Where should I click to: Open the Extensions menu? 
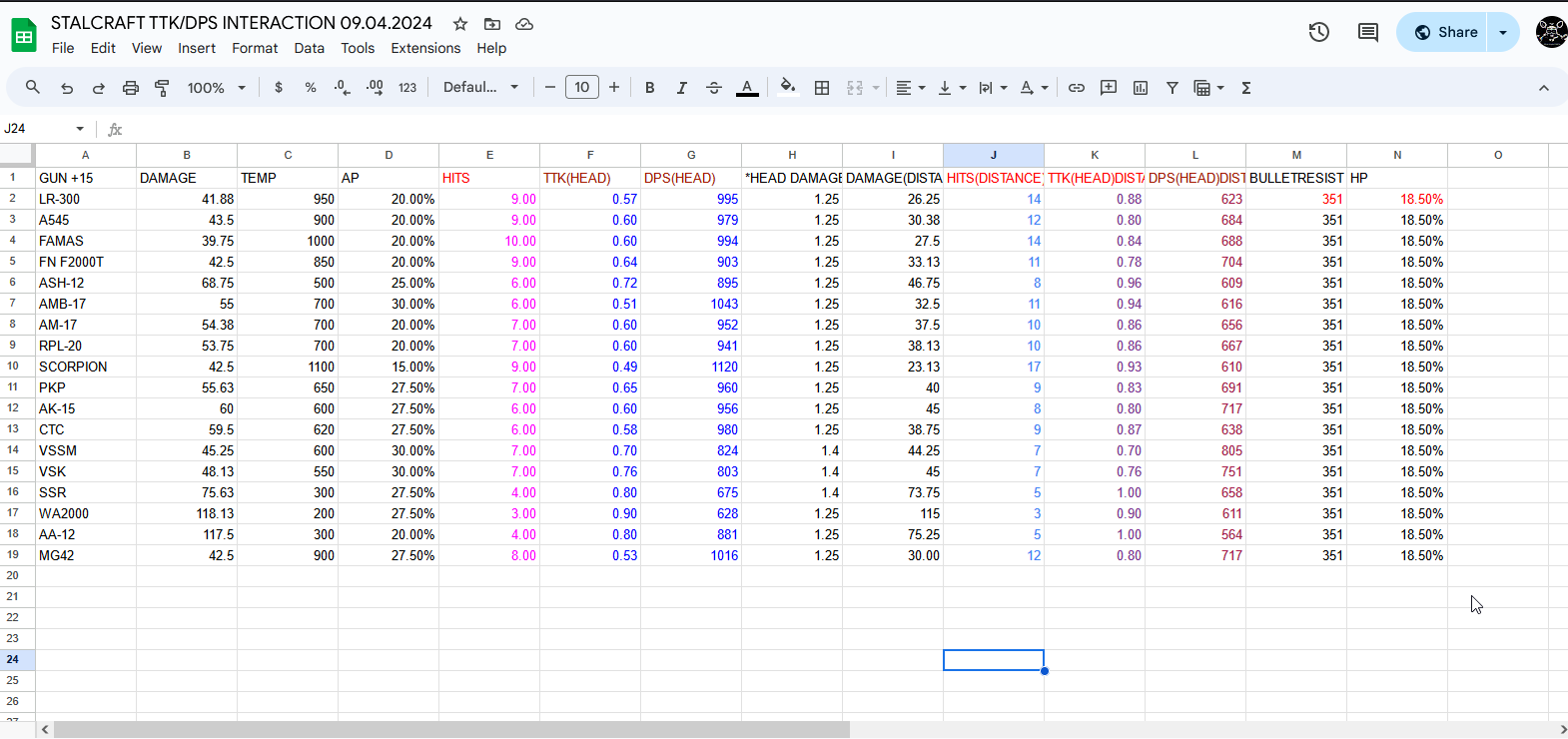pyautogui.click(x=425, y=48)
